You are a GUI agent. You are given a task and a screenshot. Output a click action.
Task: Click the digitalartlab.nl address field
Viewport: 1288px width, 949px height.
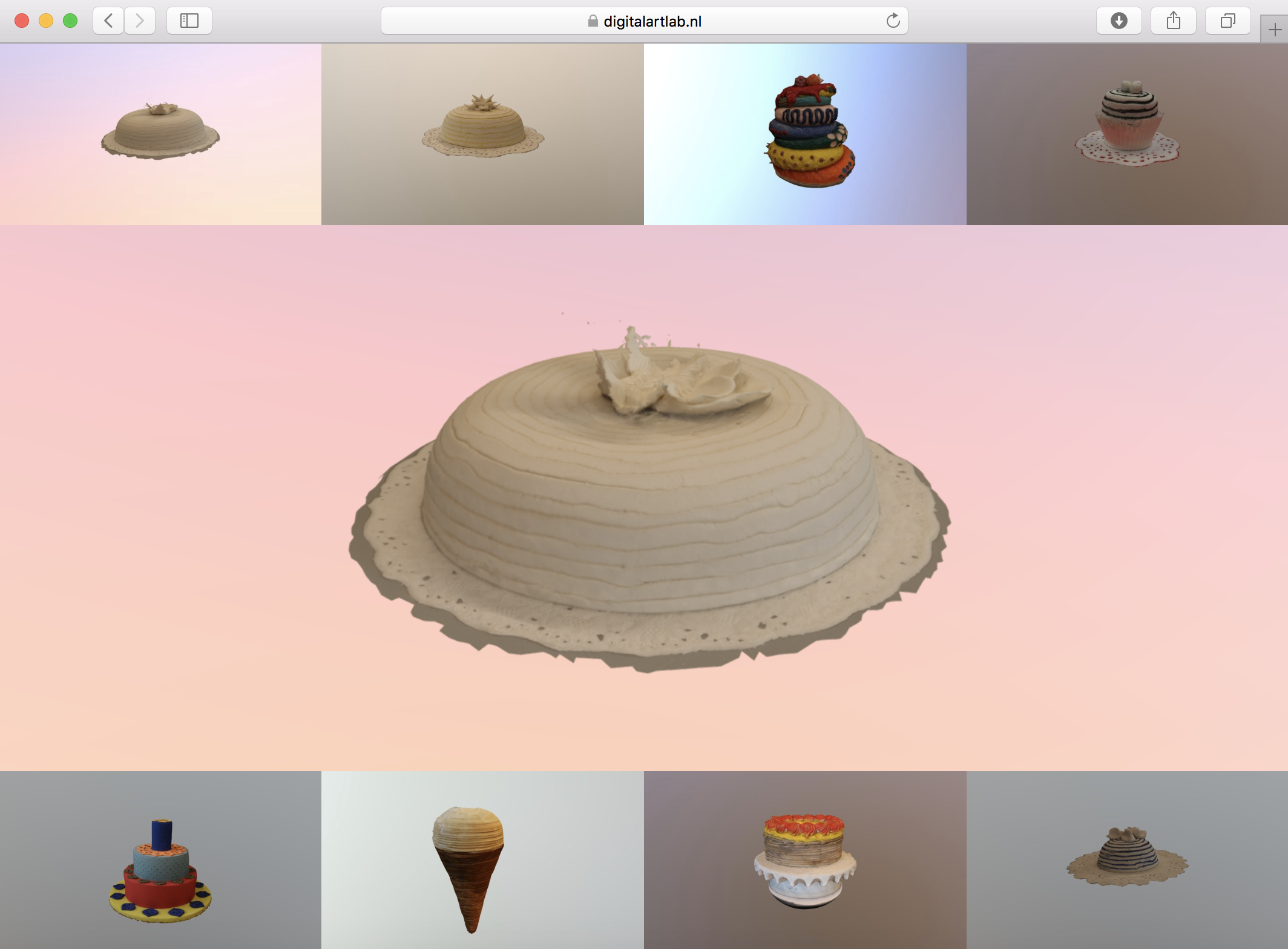click(x=645, y=21)
